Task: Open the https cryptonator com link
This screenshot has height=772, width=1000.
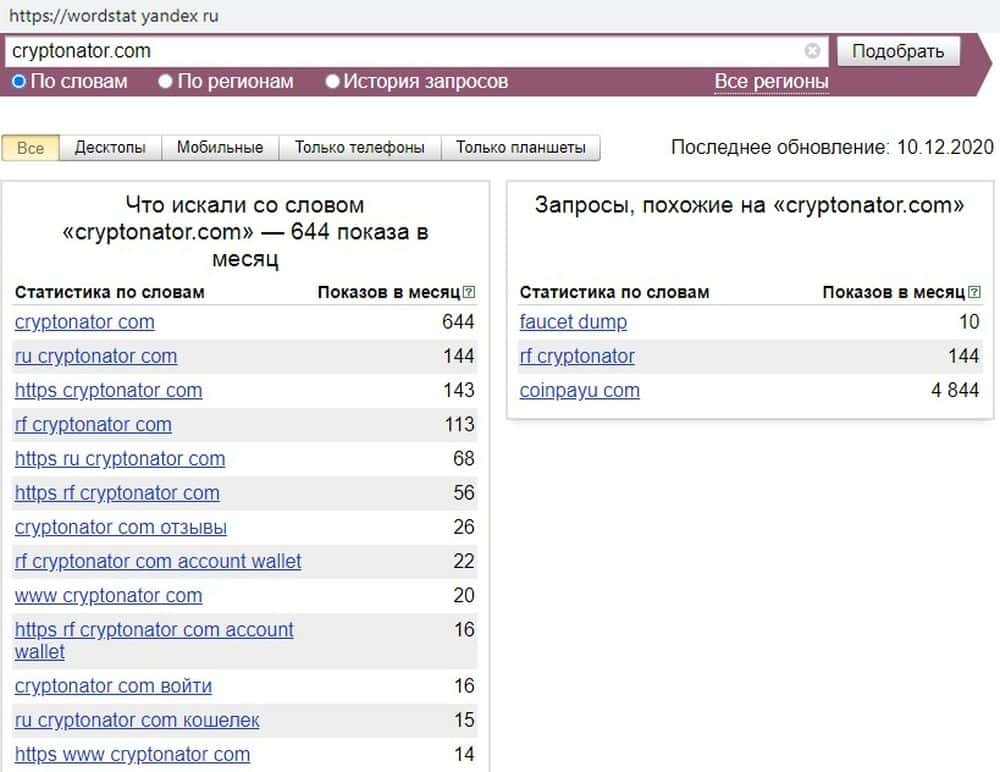Action: [108, 390]
